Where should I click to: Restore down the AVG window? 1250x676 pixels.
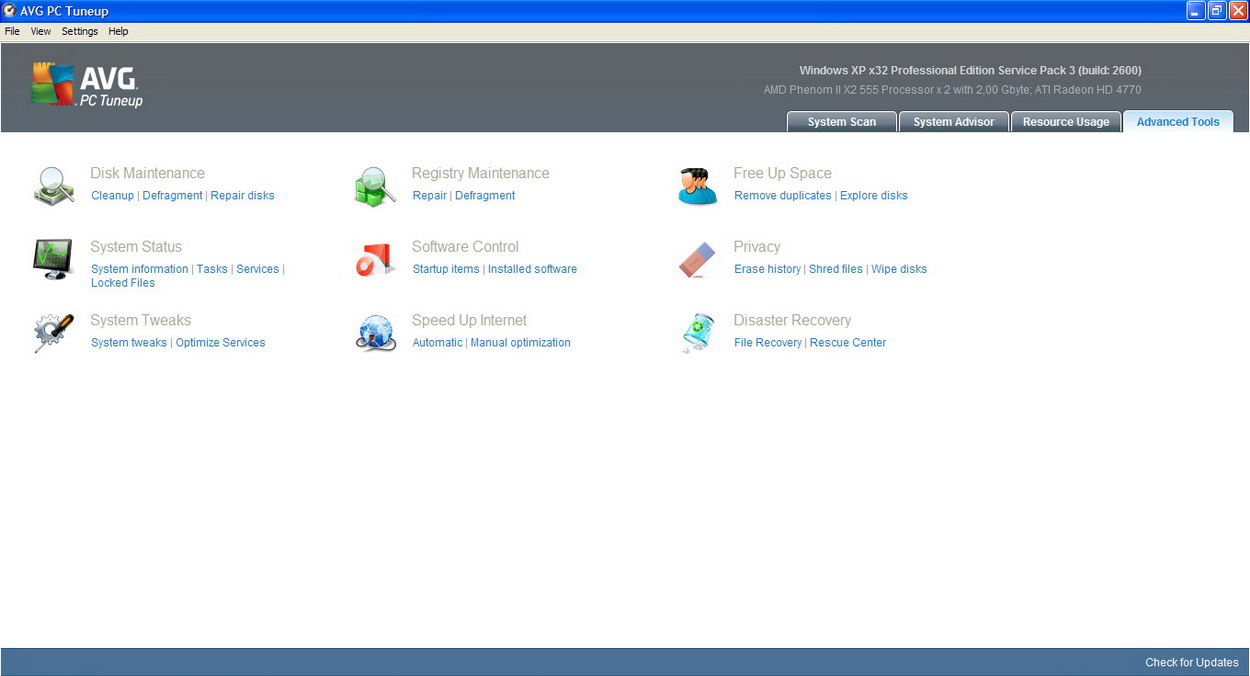point(1217,11)
